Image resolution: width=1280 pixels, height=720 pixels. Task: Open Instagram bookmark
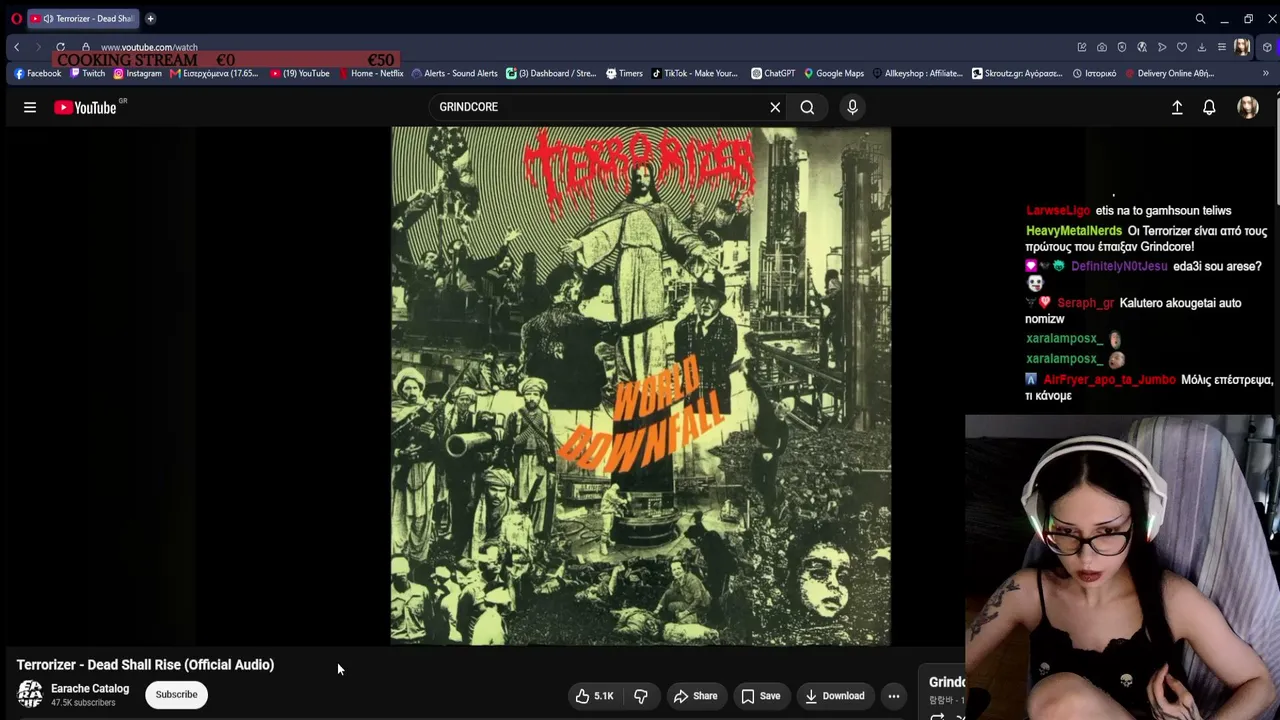pos(137,73)
